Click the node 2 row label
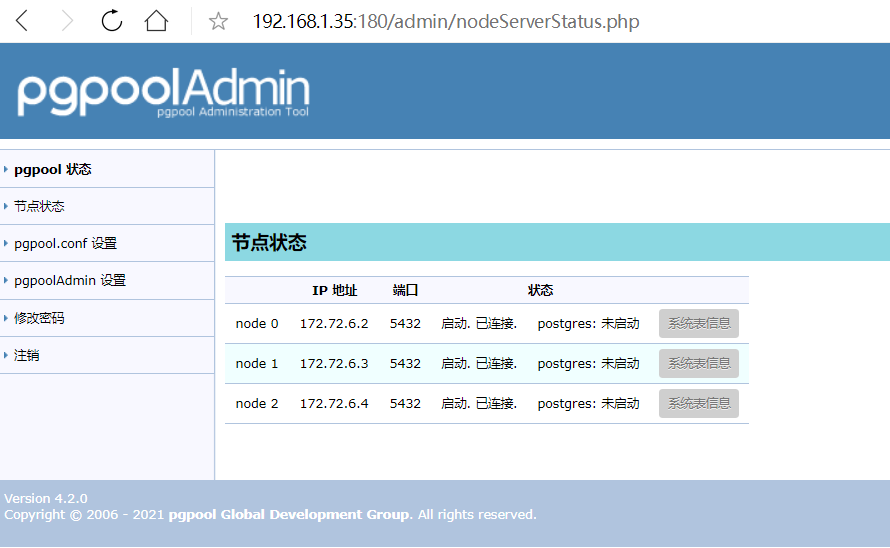The image size is (890, 548). 257,404
